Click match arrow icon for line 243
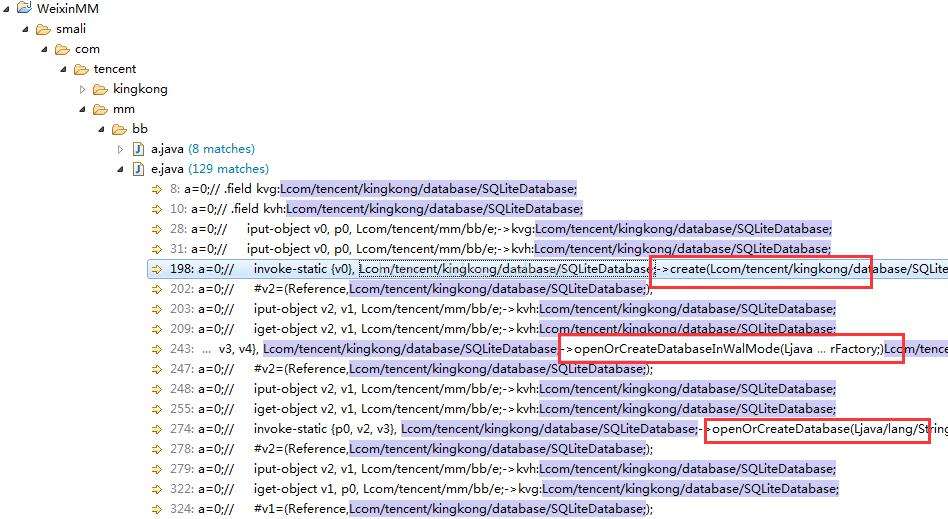 tap(157, 349)
